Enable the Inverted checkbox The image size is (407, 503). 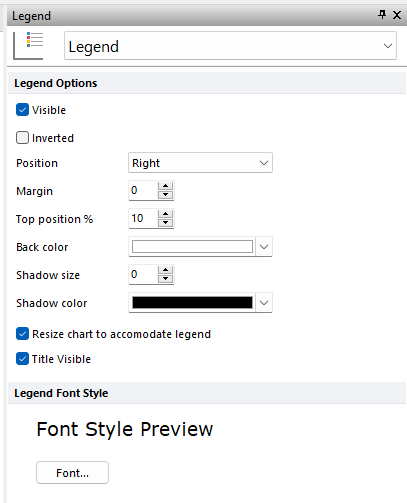pos(22,138)
